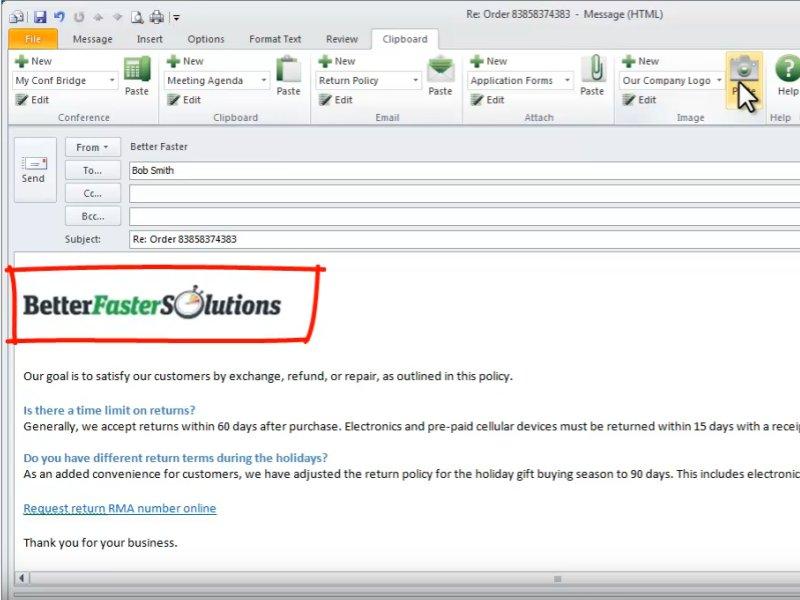Screen dimensions: 800x600
Task: Select the BetterFasterSolutions logo image
Action: [152, 303]
